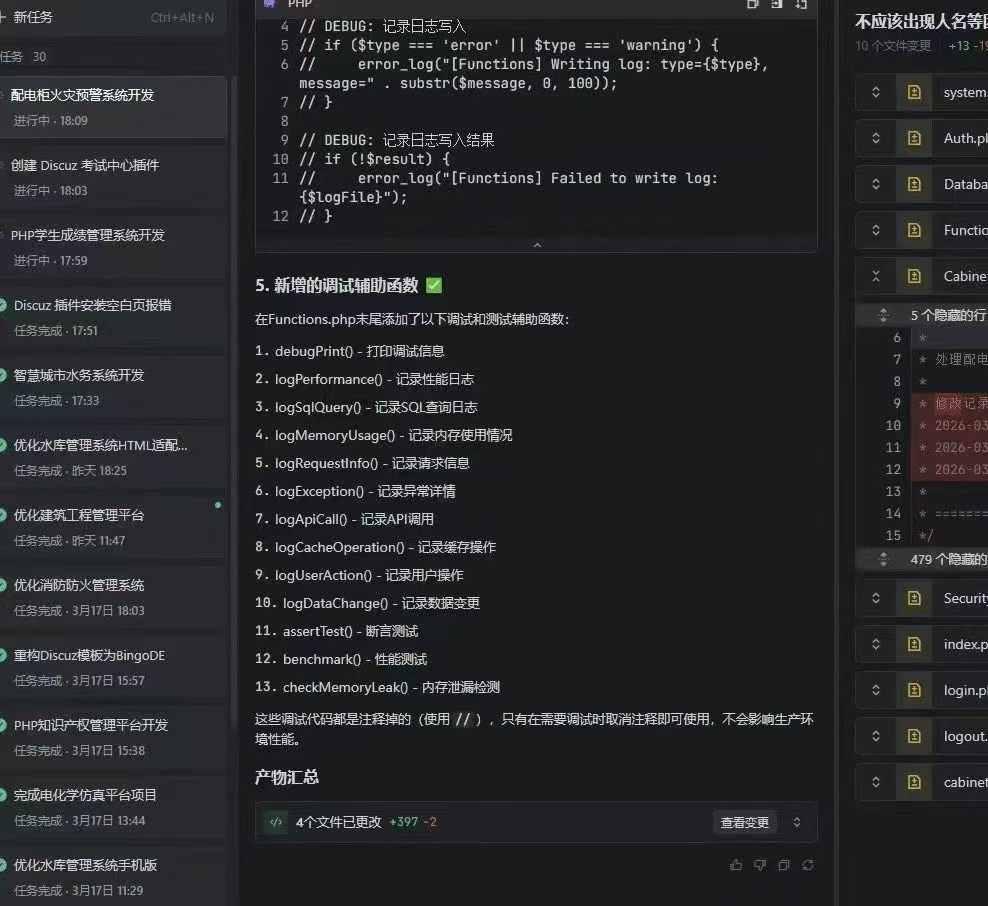Expand the Auth.php diff row
This screenshot has width=988, height=906.
[876, 138]
